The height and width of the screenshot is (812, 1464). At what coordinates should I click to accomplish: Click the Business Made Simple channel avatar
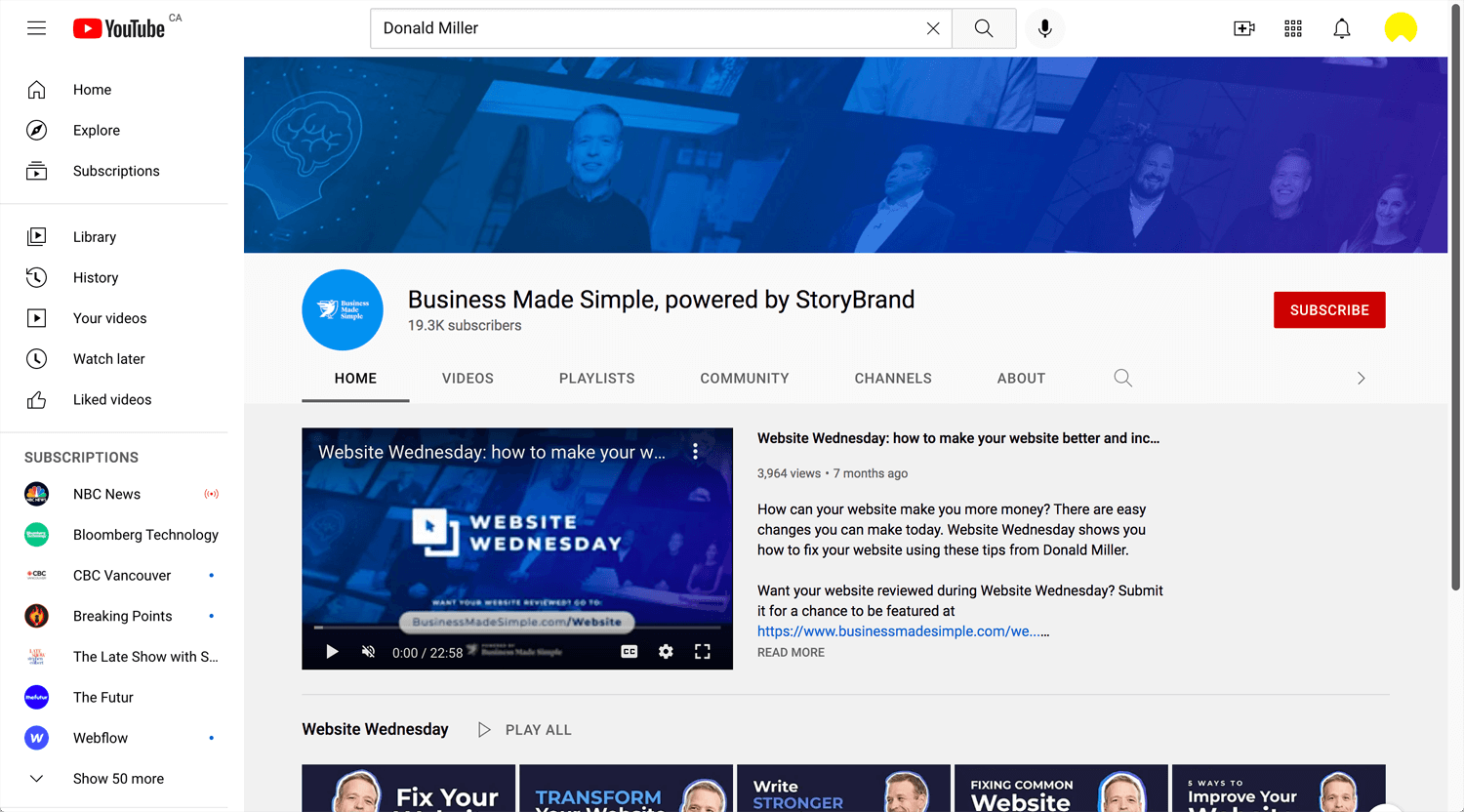pyautogui.click(x=343, y=310)
